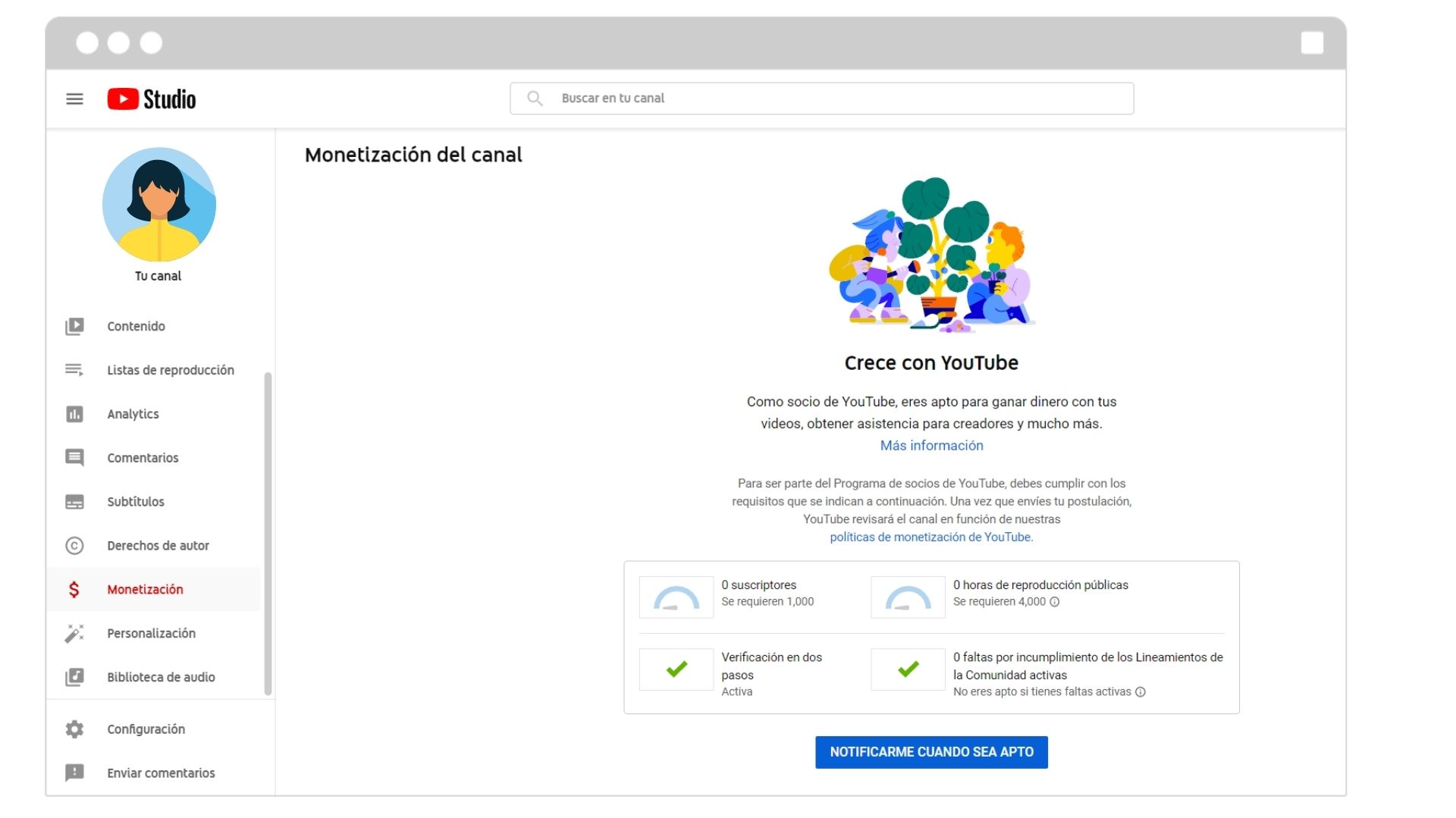Click the green two-step verification checkmark
1456x818 pixels.
tap(675, 669)
